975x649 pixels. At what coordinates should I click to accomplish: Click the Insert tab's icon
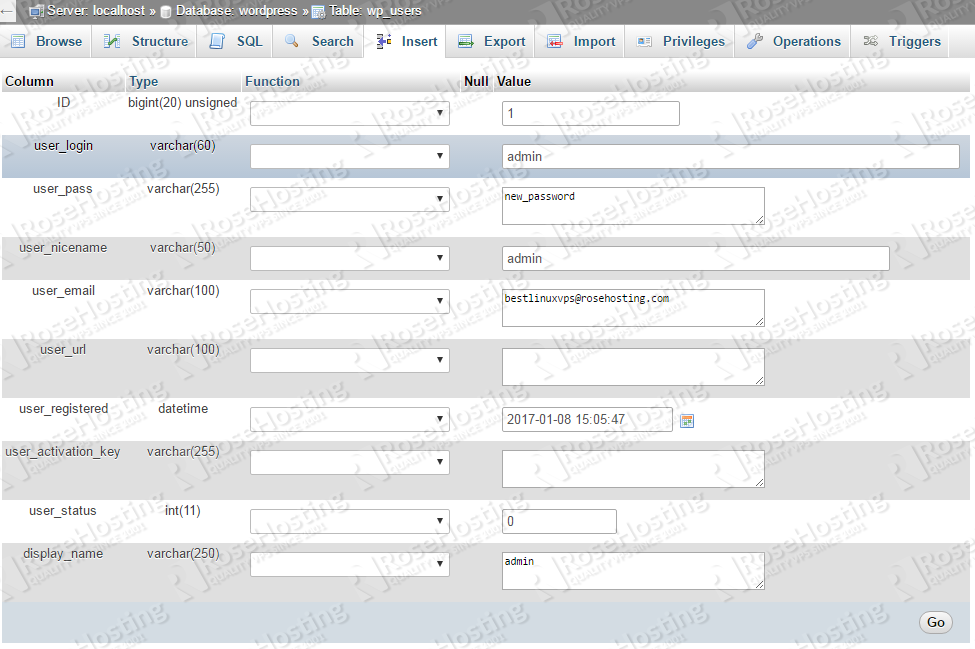pyautogui.click(x=384, y=41)
